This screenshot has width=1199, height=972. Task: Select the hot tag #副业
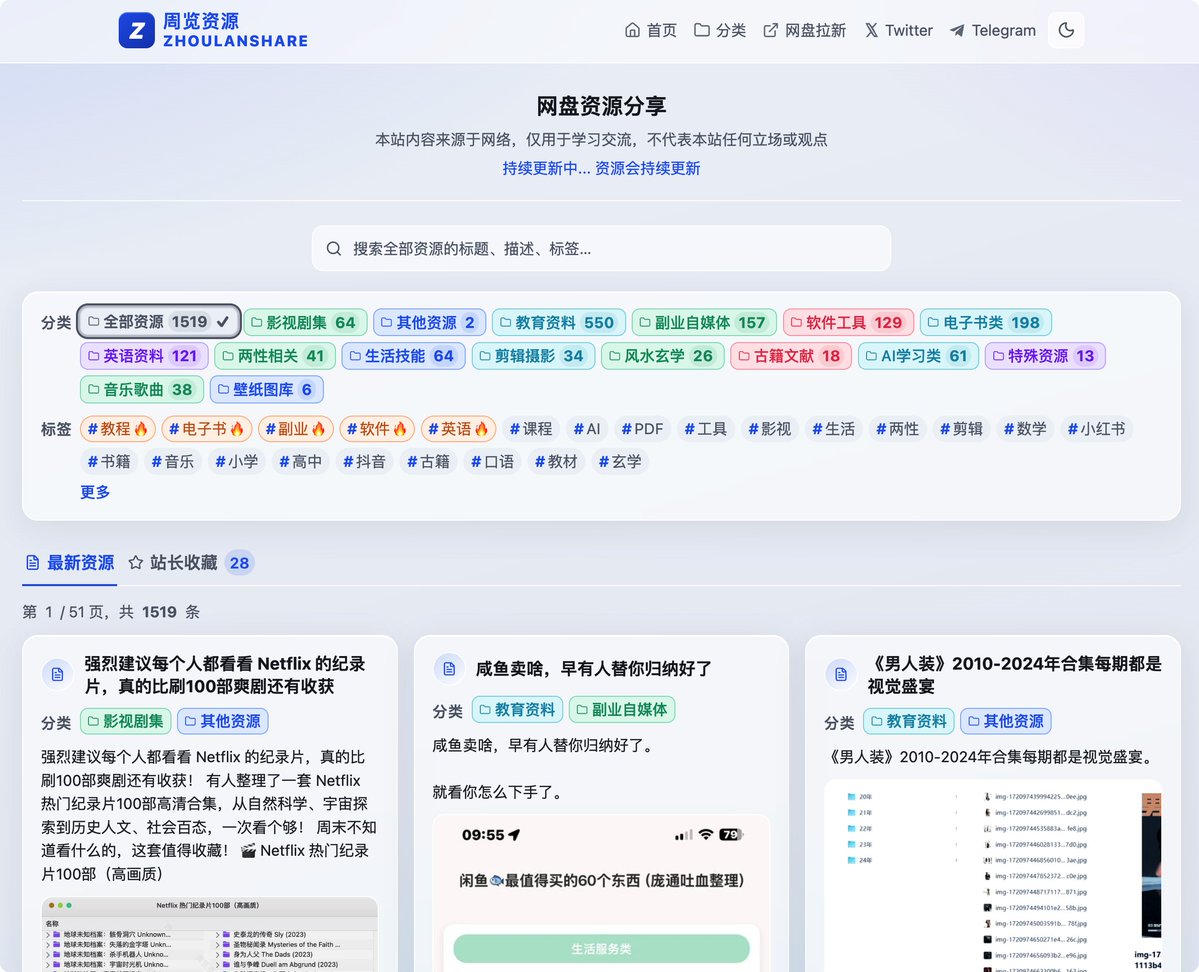295,429
